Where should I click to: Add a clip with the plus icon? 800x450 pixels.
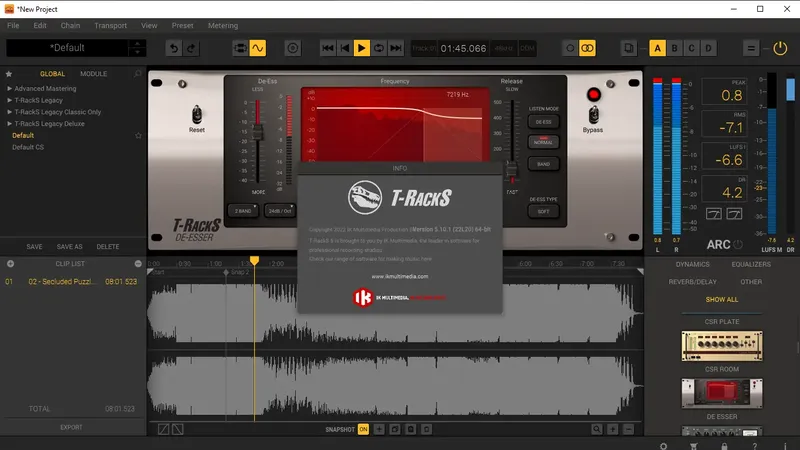(10, 264)
